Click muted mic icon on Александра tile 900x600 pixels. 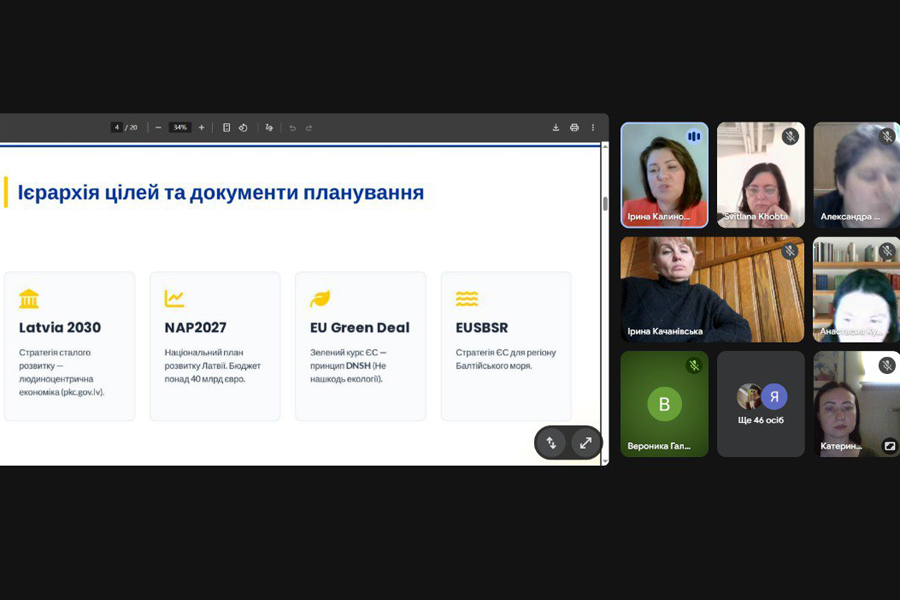(x=887, y=137)
